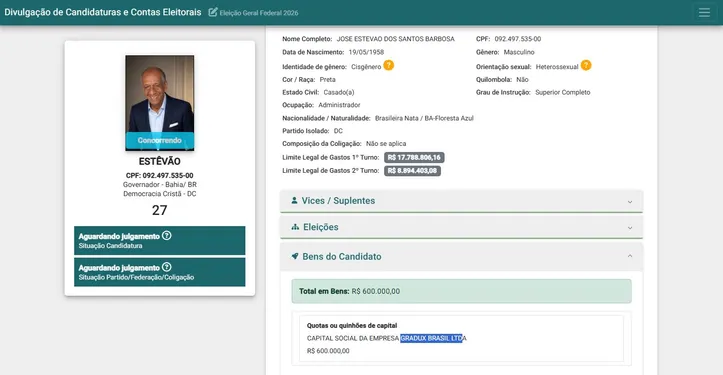
Task: Click the Estado Civil value Casado(a)
Action: 339,92
